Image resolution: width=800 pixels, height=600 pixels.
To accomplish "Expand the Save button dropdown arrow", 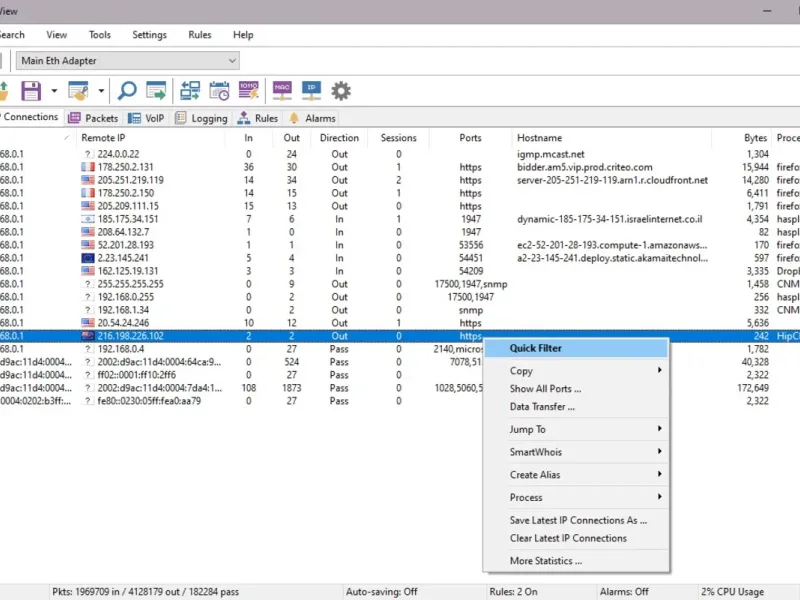I will coord(53,91).
